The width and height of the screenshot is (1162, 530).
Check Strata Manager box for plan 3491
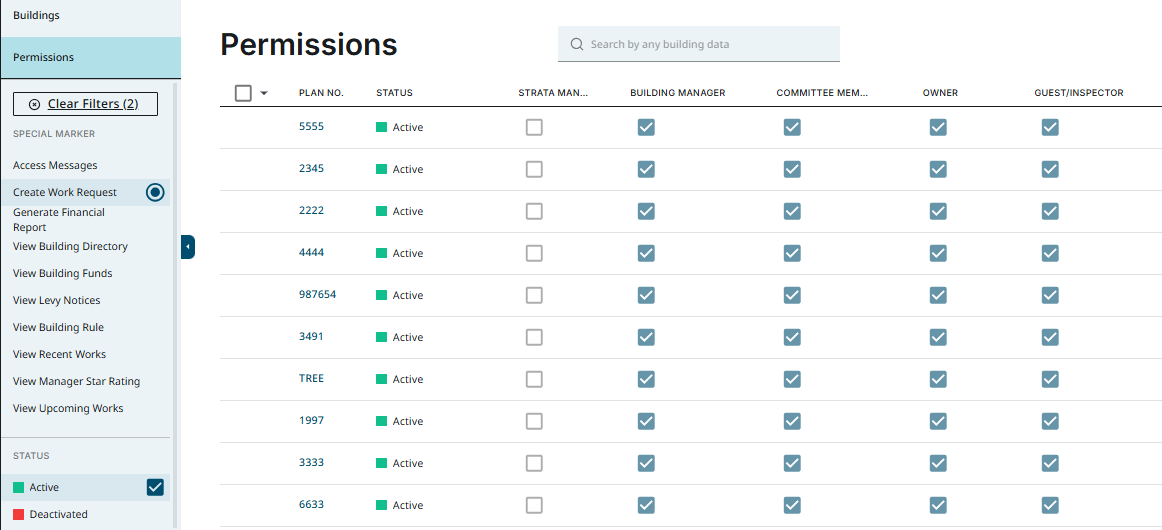pos(534,337)
